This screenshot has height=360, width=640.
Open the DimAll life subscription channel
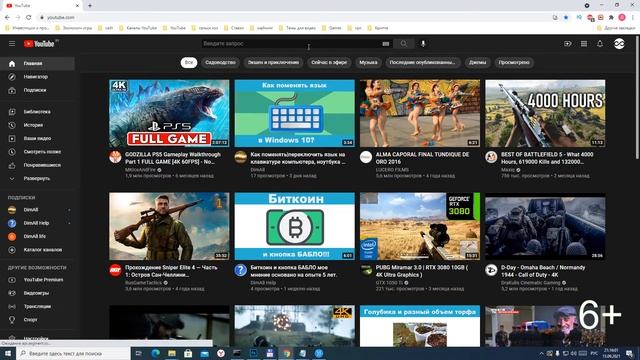click(x=37, y=236)
